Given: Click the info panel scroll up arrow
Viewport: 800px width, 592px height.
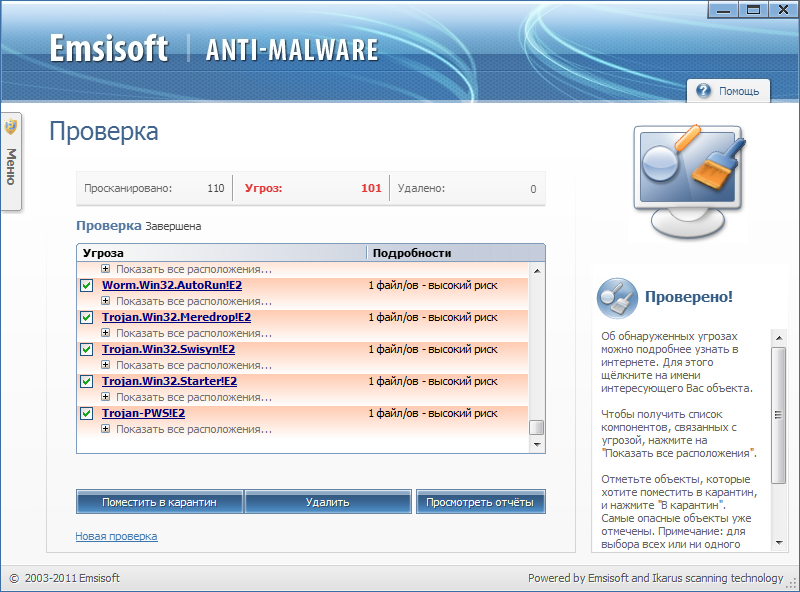Looking at the screenshot, I should [779, 338].
